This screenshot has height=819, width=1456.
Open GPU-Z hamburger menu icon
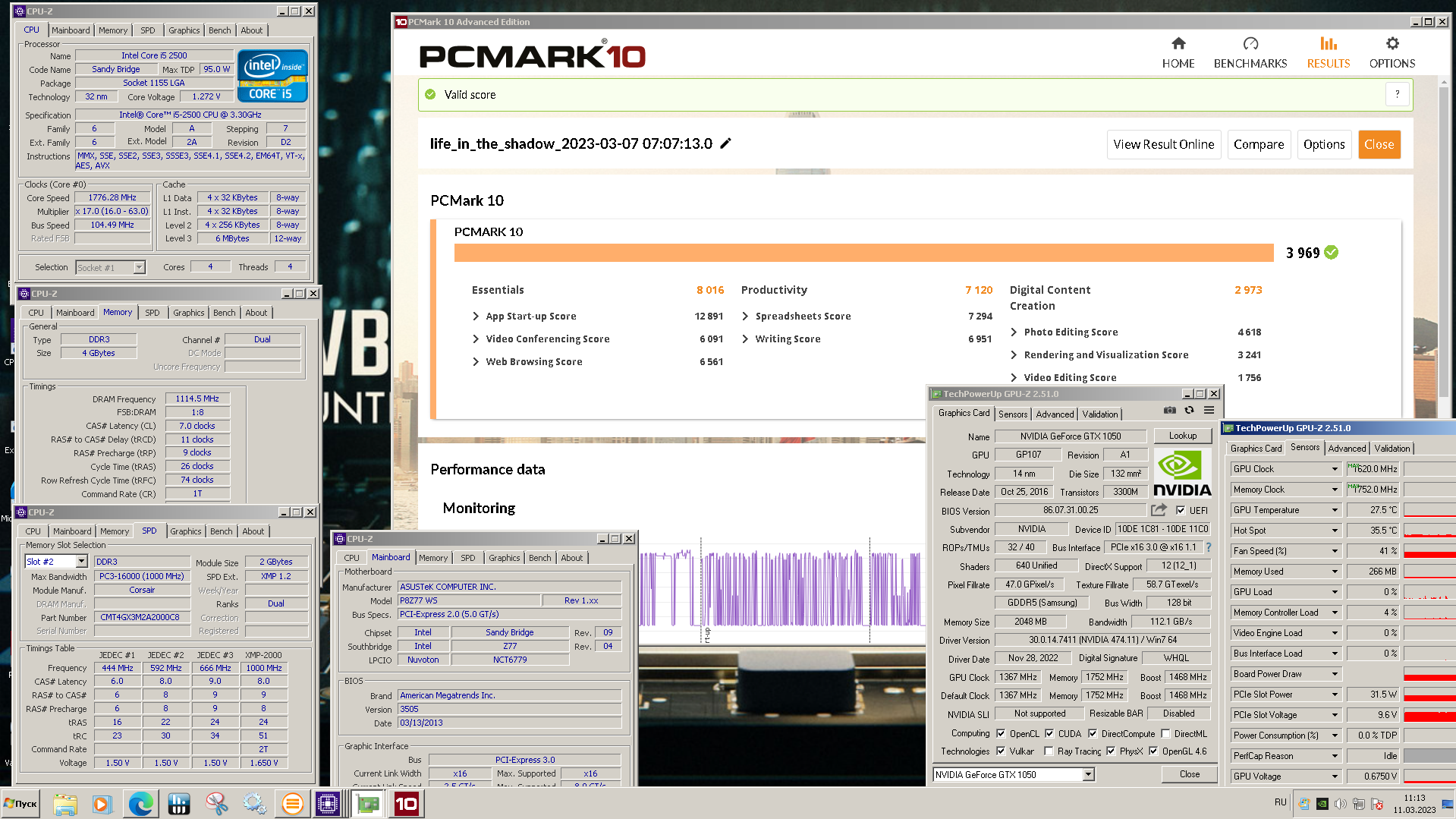(x=1209, y=411)
